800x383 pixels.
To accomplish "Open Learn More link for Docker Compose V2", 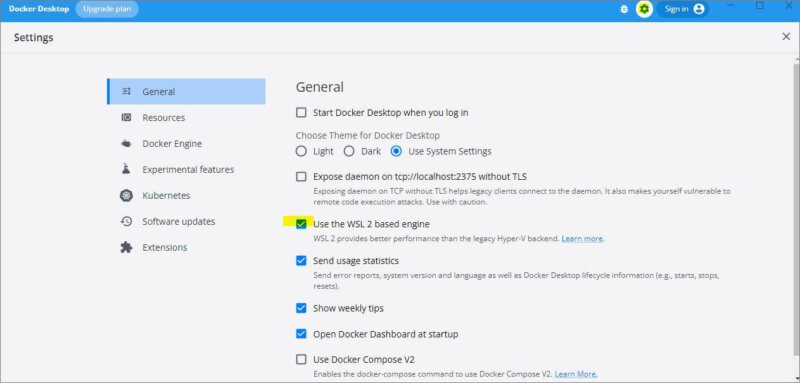I will [576, 374].
